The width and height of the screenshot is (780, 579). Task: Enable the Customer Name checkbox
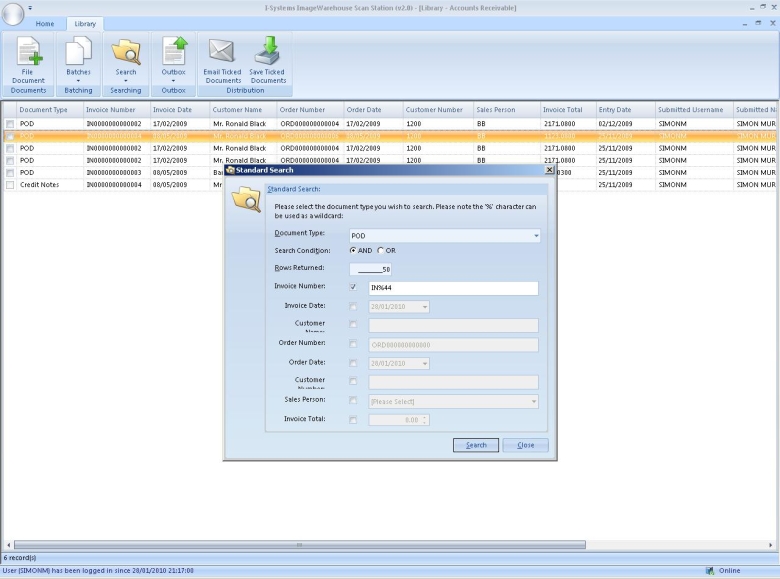353,324
